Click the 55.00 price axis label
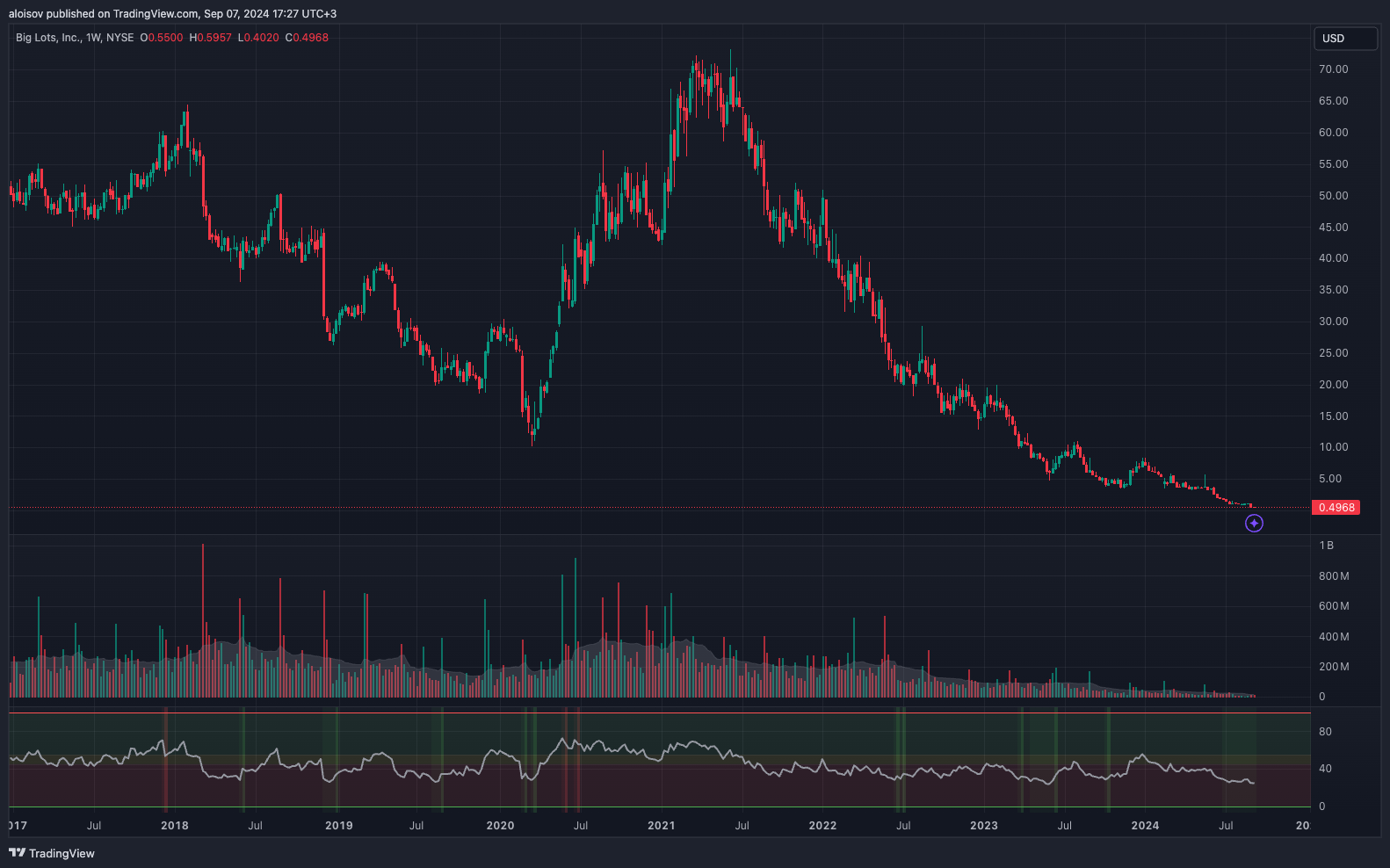 pyautogui.click(x=1333, y=164)
